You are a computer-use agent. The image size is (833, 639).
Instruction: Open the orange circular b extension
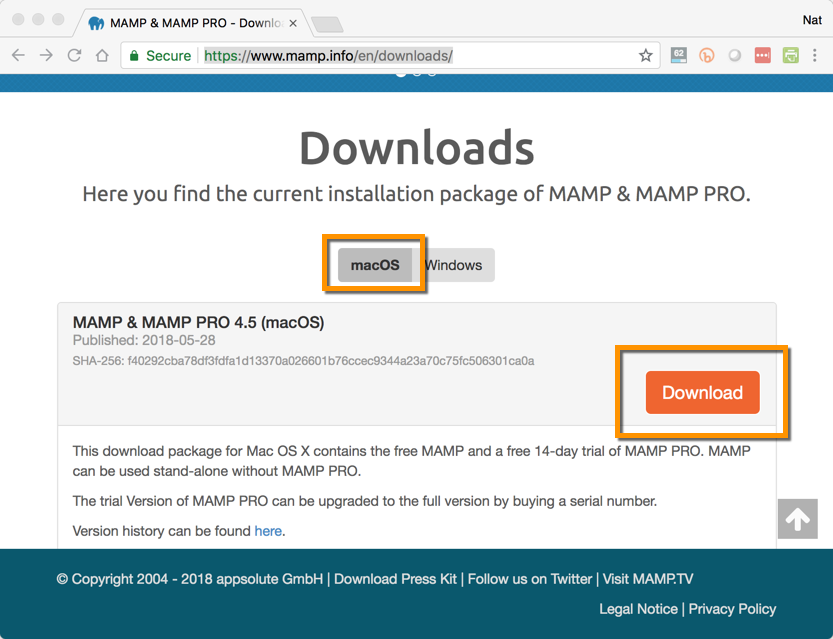tap(707, 55)
